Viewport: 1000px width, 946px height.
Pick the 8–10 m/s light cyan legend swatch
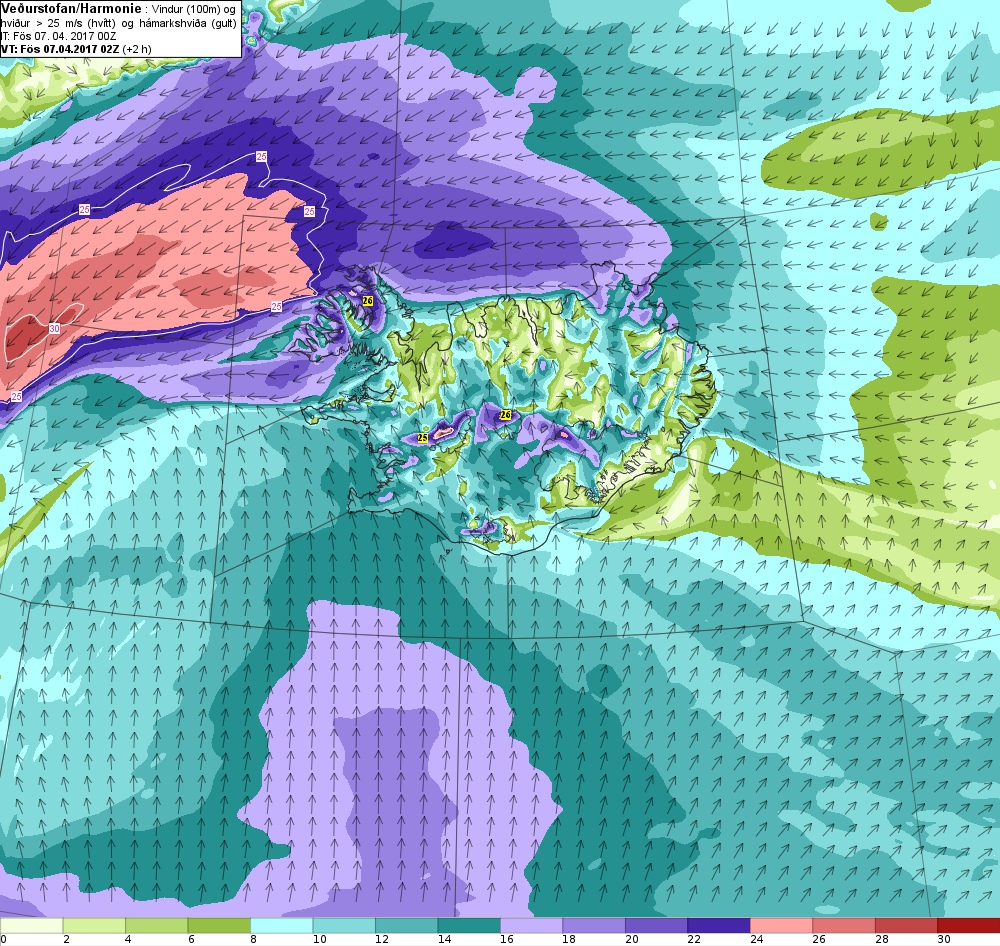click(281, 925)
